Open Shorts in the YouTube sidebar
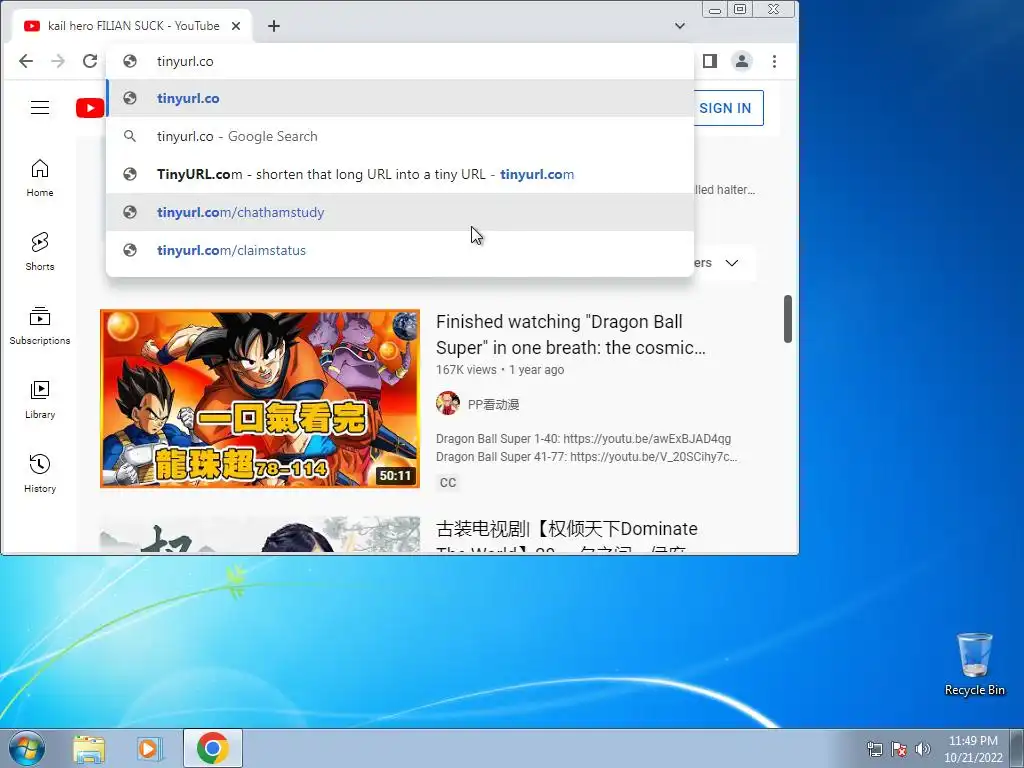1024x768 pixels. (40, 251)
